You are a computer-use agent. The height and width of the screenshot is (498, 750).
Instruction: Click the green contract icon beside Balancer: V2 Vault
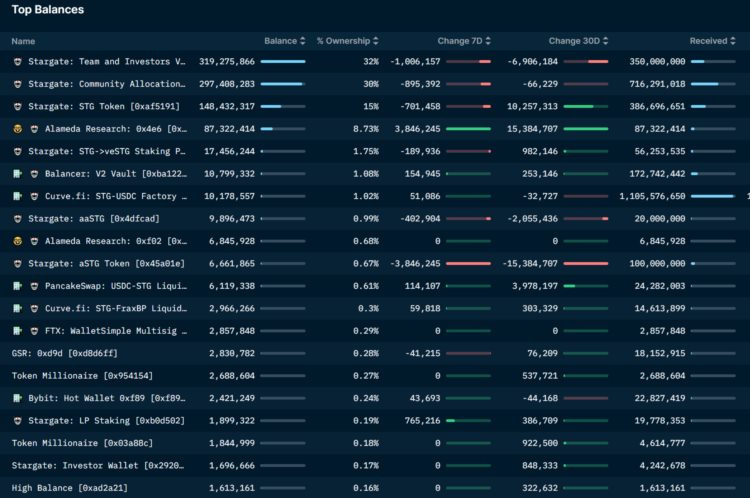pyautogui.click(x=17, y=174)
